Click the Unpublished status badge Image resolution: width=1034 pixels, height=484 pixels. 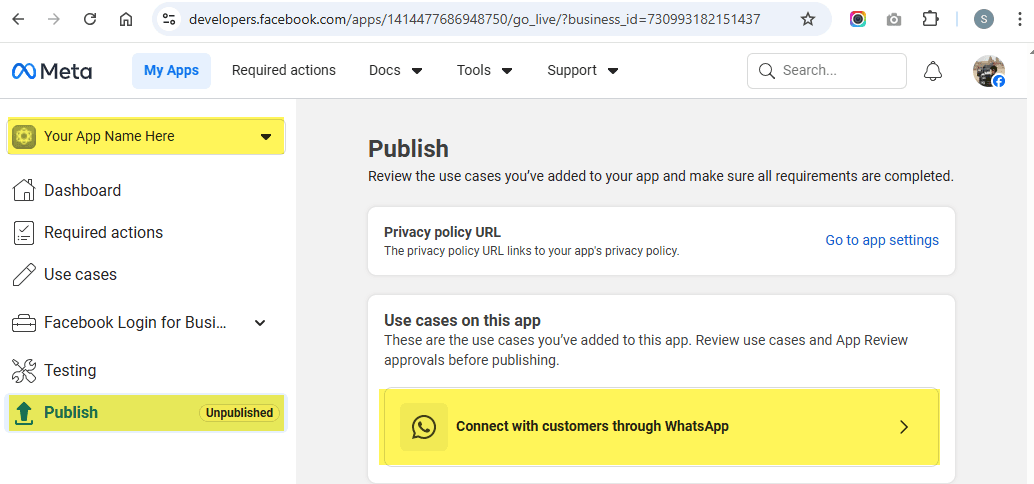pyautogui.click(x=239, y=413)
